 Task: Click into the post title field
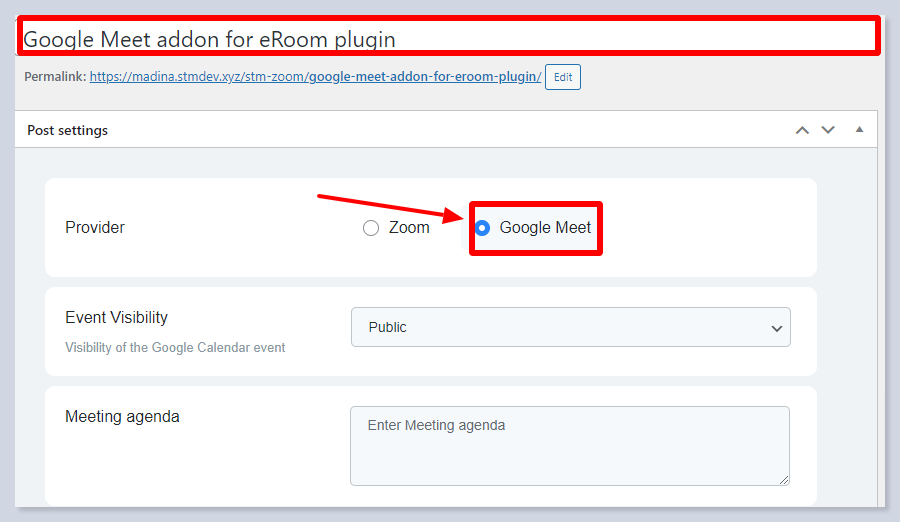448,39
